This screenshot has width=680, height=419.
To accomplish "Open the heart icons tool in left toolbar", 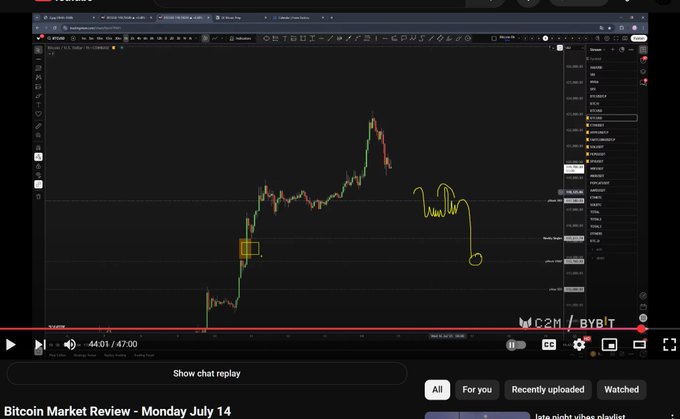I will 38,114.
